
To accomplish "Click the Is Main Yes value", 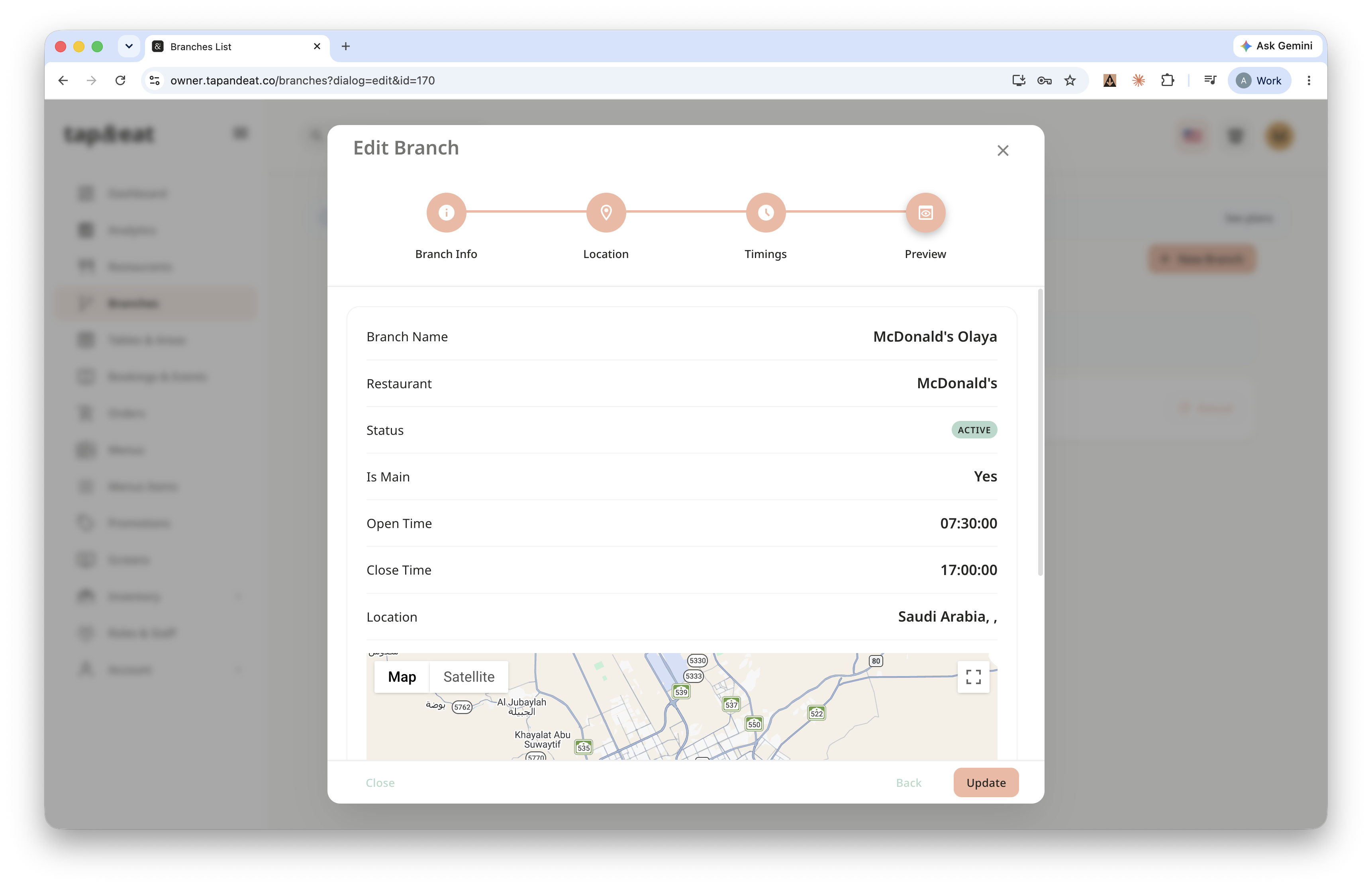I will click(x=985, y=477).
